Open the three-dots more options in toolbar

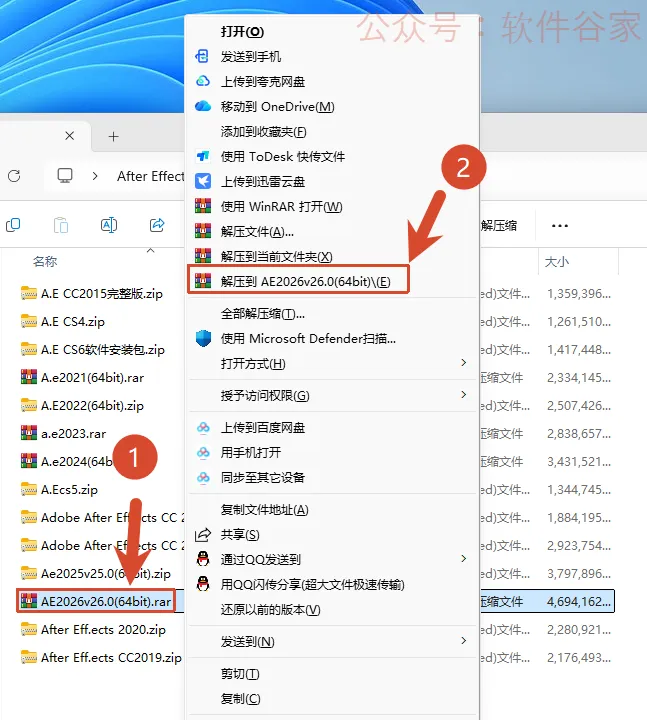pos(560,225)
